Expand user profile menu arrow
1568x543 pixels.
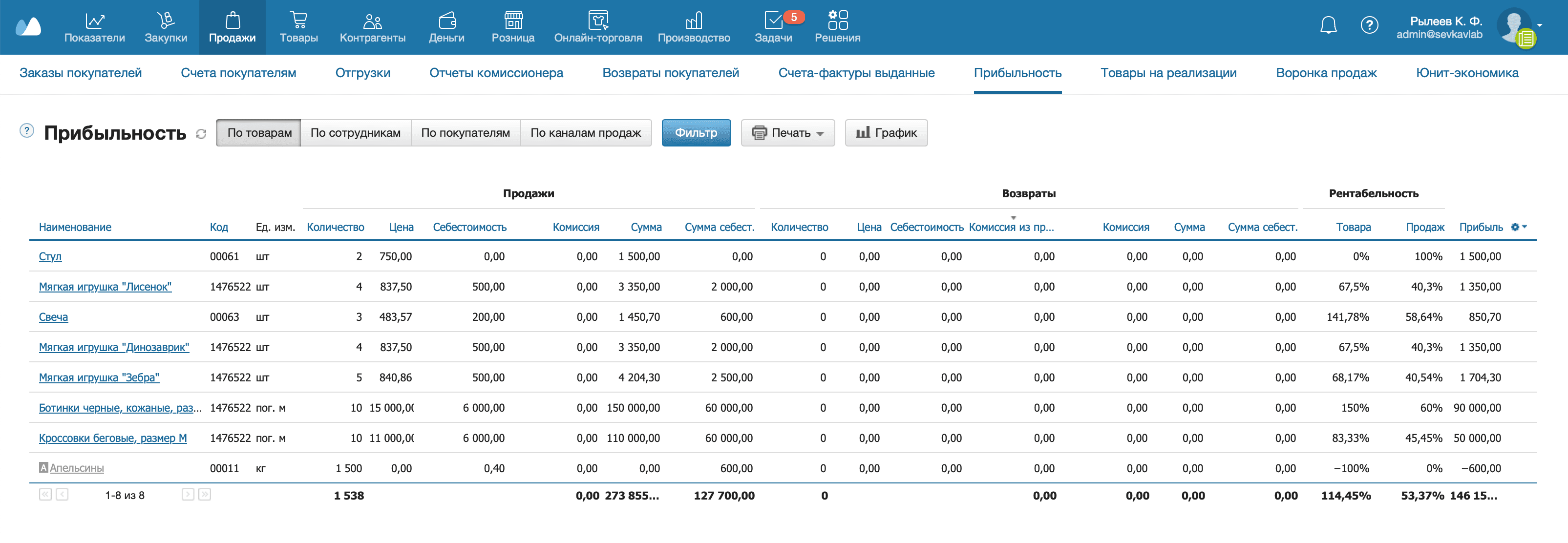tap(1539, 25)
